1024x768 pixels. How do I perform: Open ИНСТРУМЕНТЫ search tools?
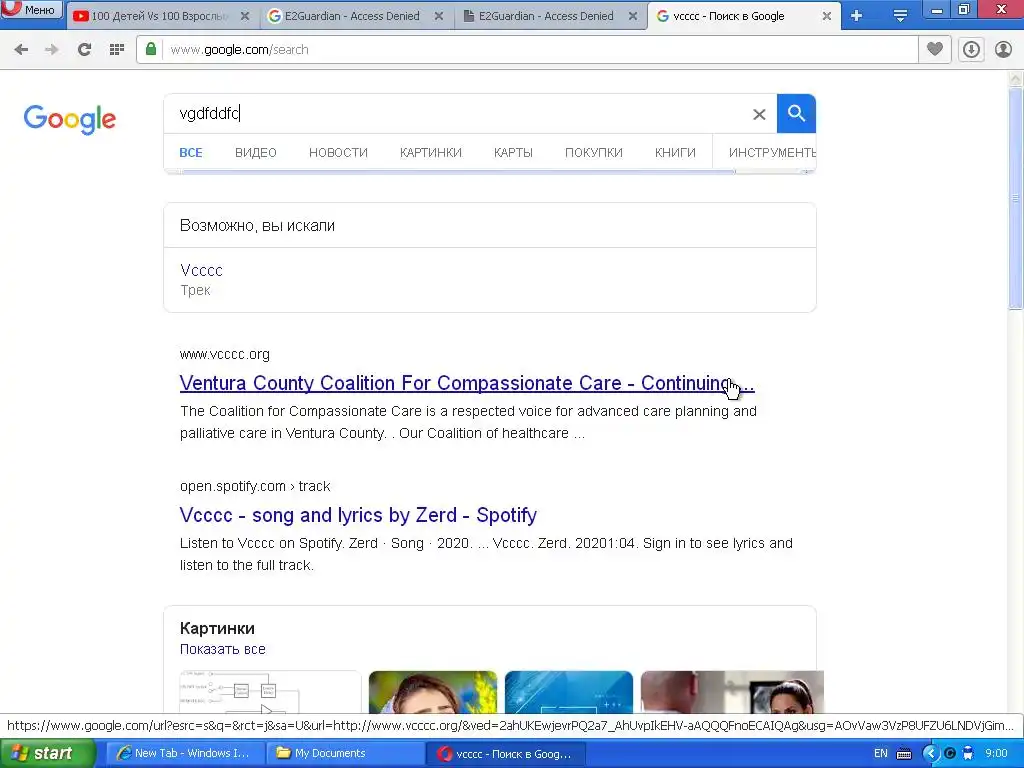771,153
